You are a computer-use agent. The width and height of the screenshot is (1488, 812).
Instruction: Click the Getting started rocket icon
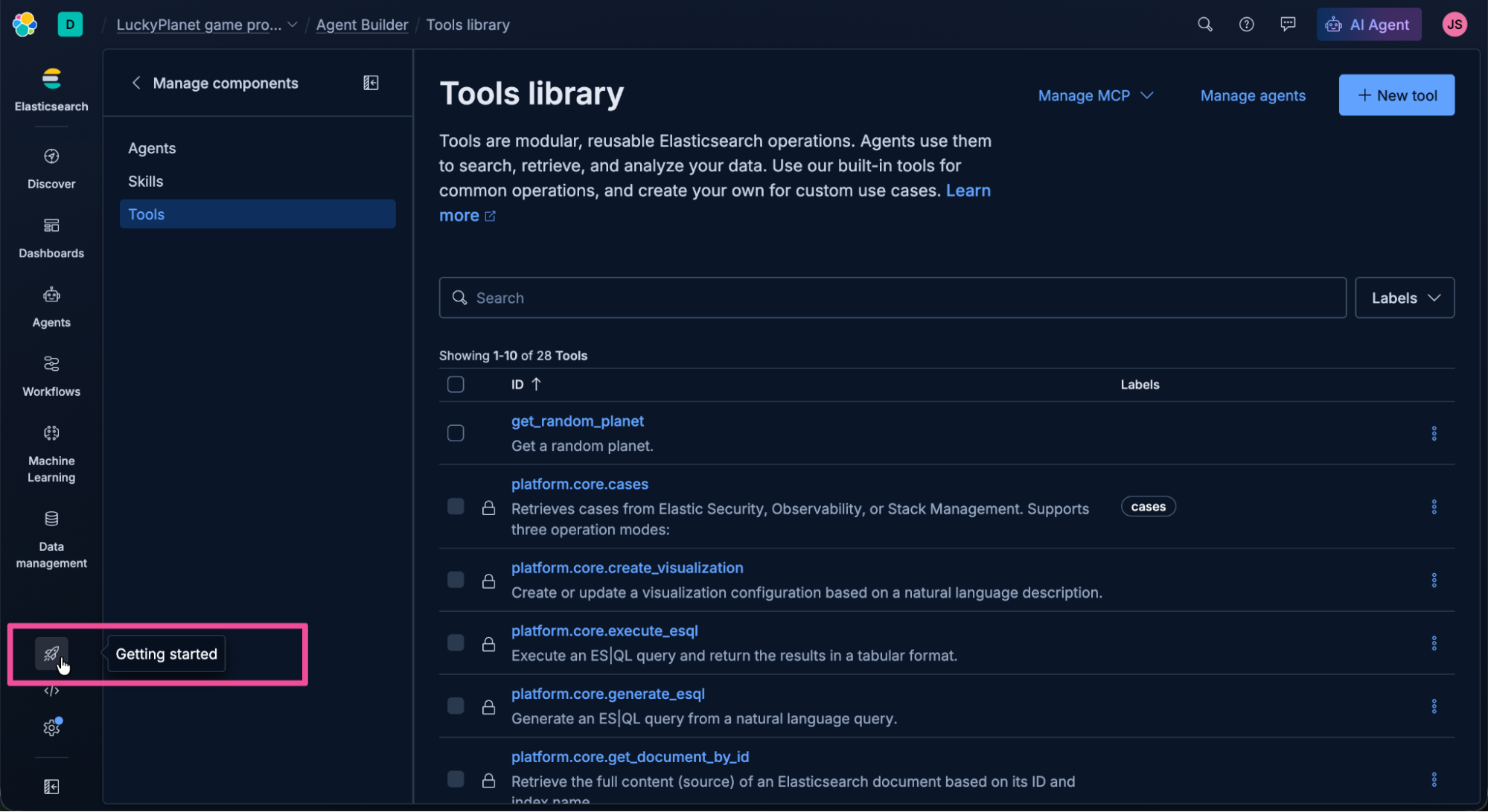click(51, 654)
